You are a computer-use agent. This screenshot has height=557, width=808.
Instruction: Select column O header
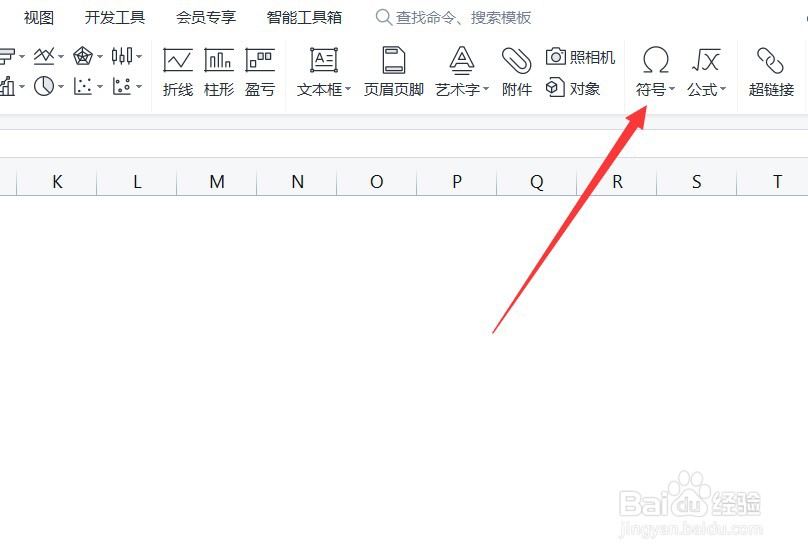tap(377, 181)
